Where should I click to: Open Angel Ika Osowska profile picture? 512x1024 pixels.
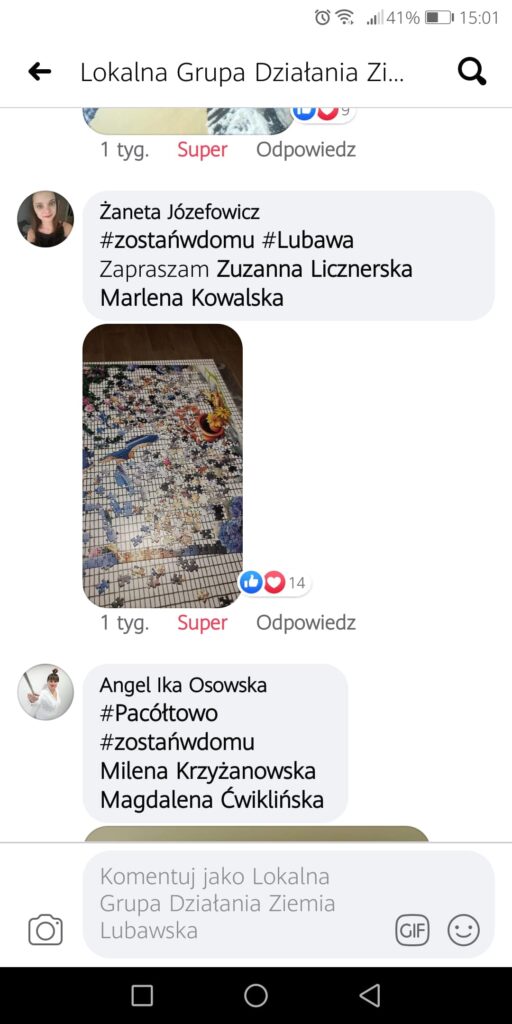pos(45,692)
